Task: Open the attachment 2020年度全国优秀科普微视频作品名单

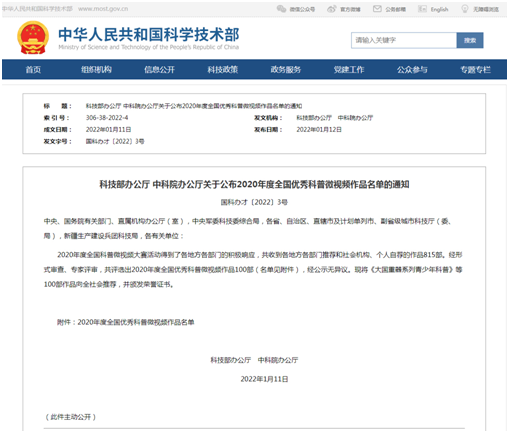Action: pyautogui.click(x=136, y=322)
